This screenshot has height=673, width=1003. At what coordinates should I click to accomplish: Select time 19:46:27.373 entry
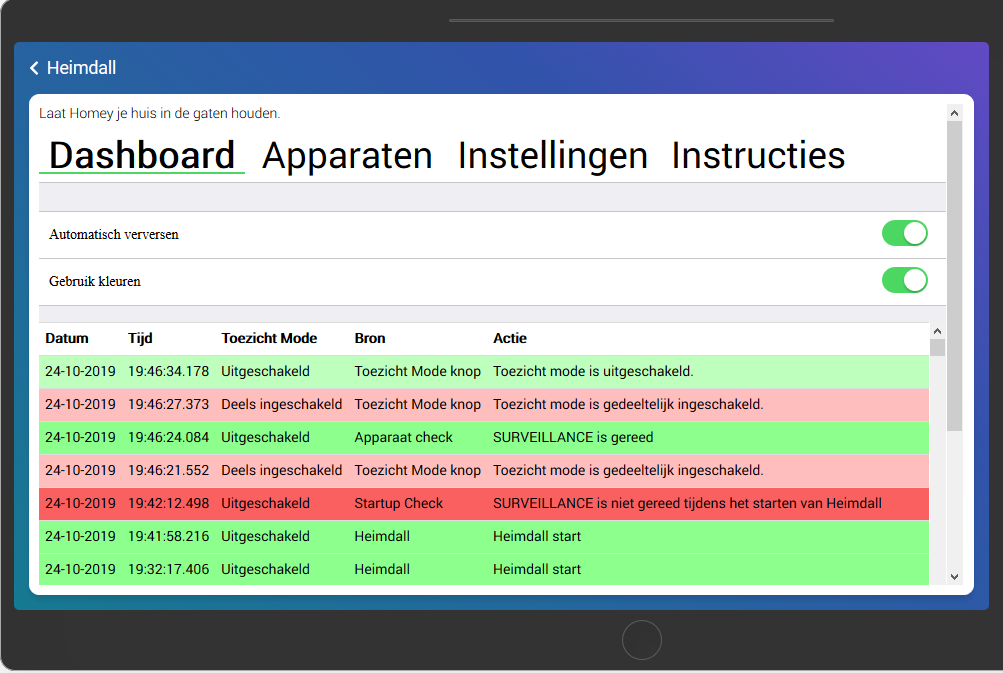click(168, 404)
